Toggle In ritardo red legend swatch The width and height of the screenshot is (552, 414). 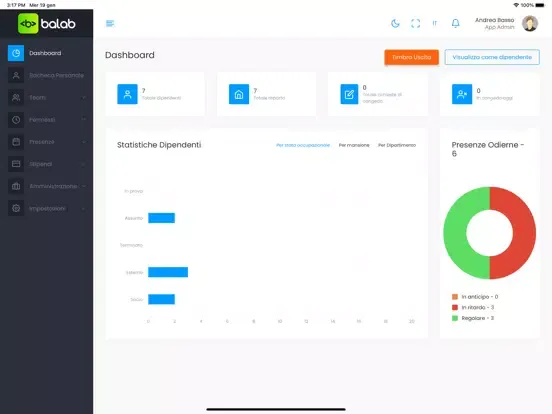[x=455, y=307]
